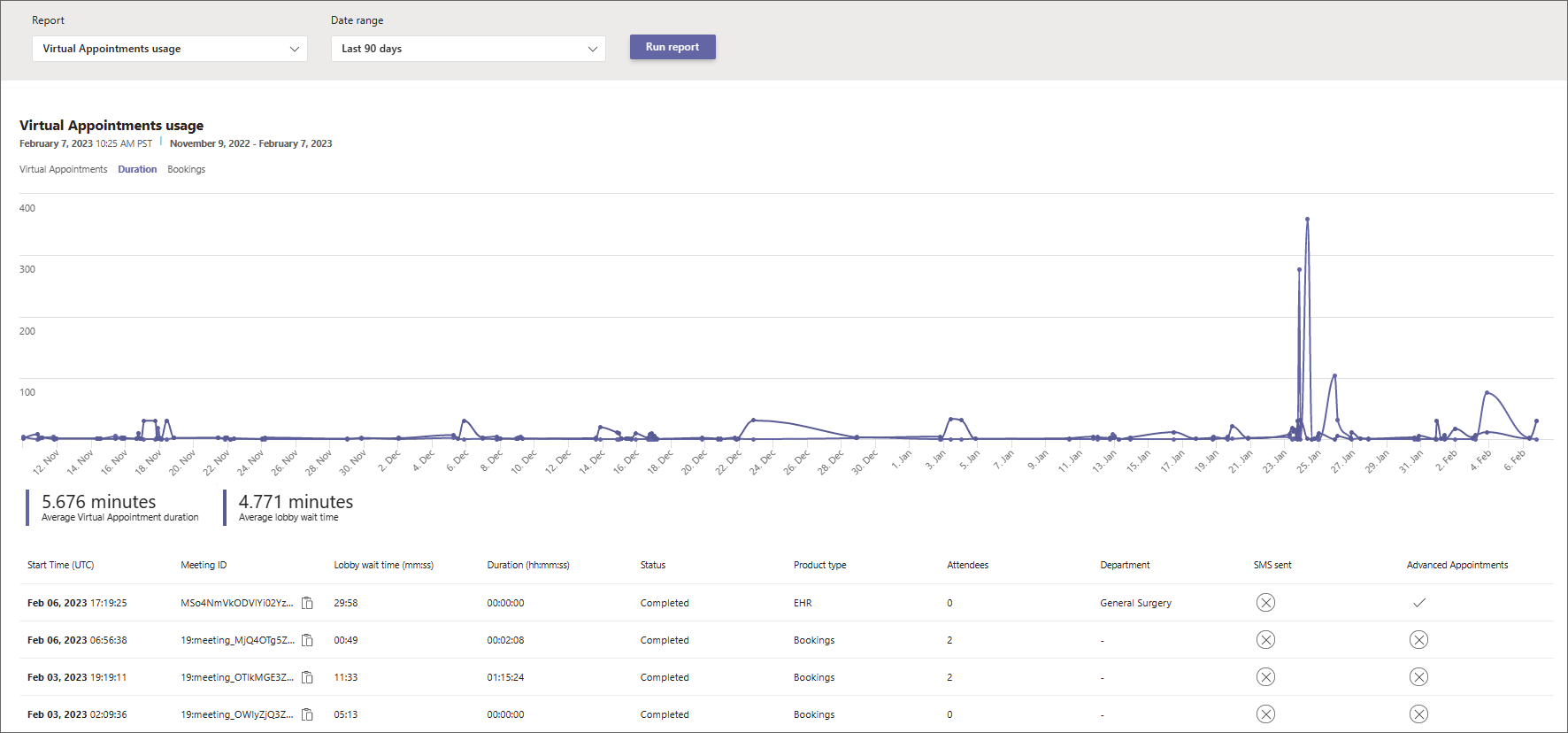Click SMS sent X icon for Feb 06 06:56:38 row
The height and width of the screenshot is (733, 1568).
coord(1265,640)
